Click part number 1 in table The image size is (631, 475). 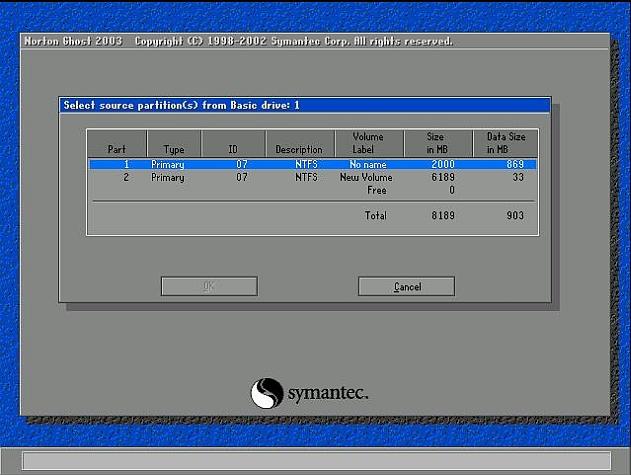[x=126, y=164]
